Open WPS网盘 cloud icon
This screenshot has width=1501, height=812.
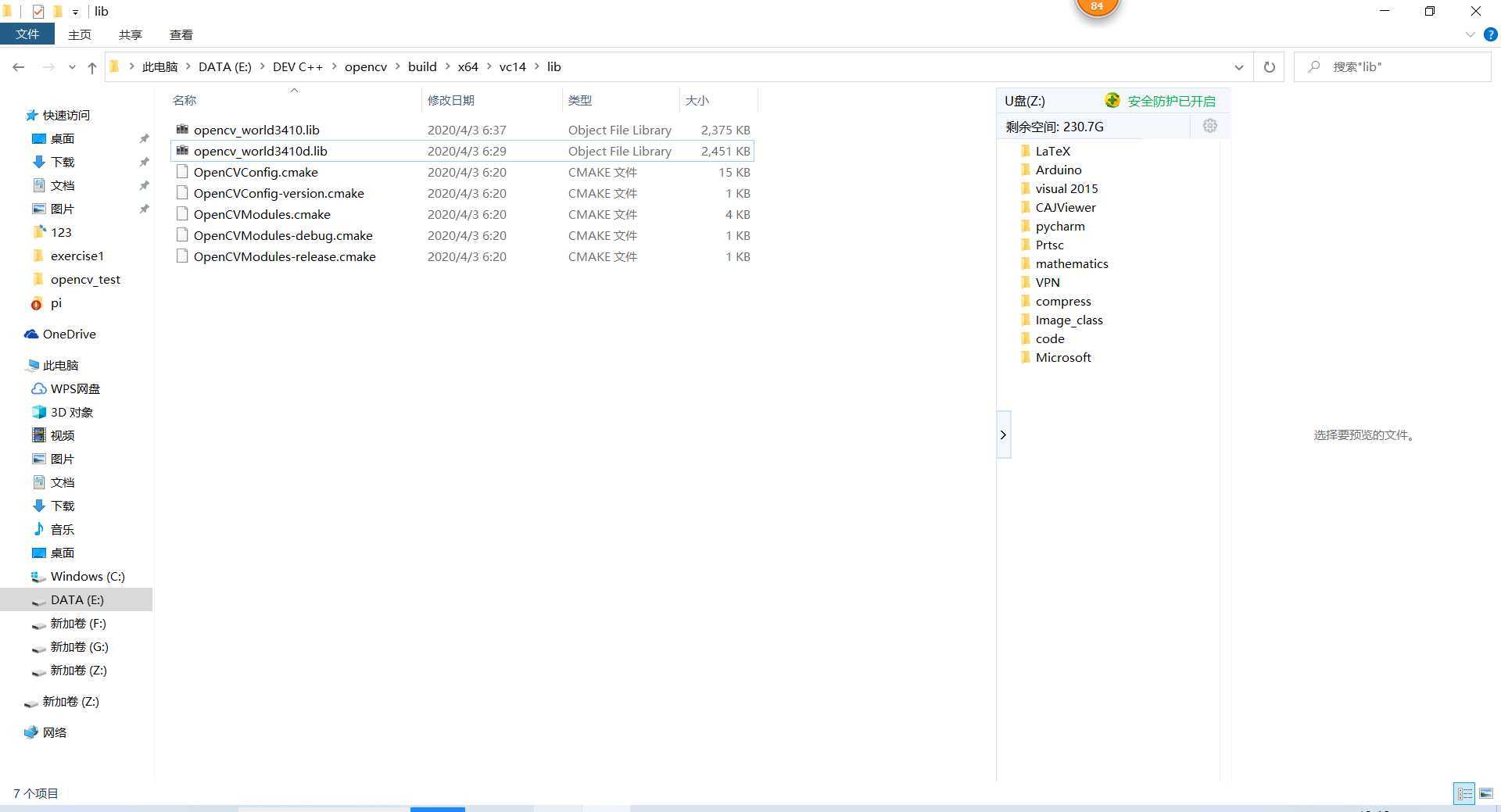point(38,388)
